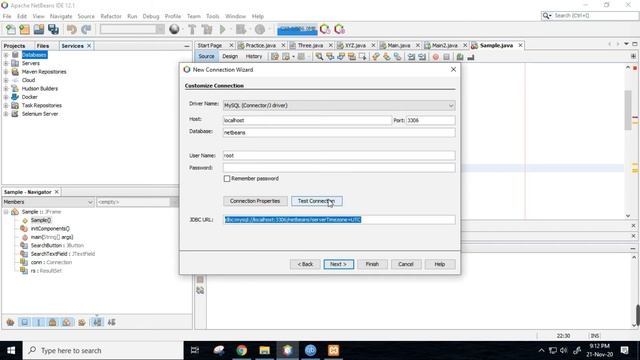Click the memory usage bar in toolbar
The image size is (640, 360).
point(297,29)
